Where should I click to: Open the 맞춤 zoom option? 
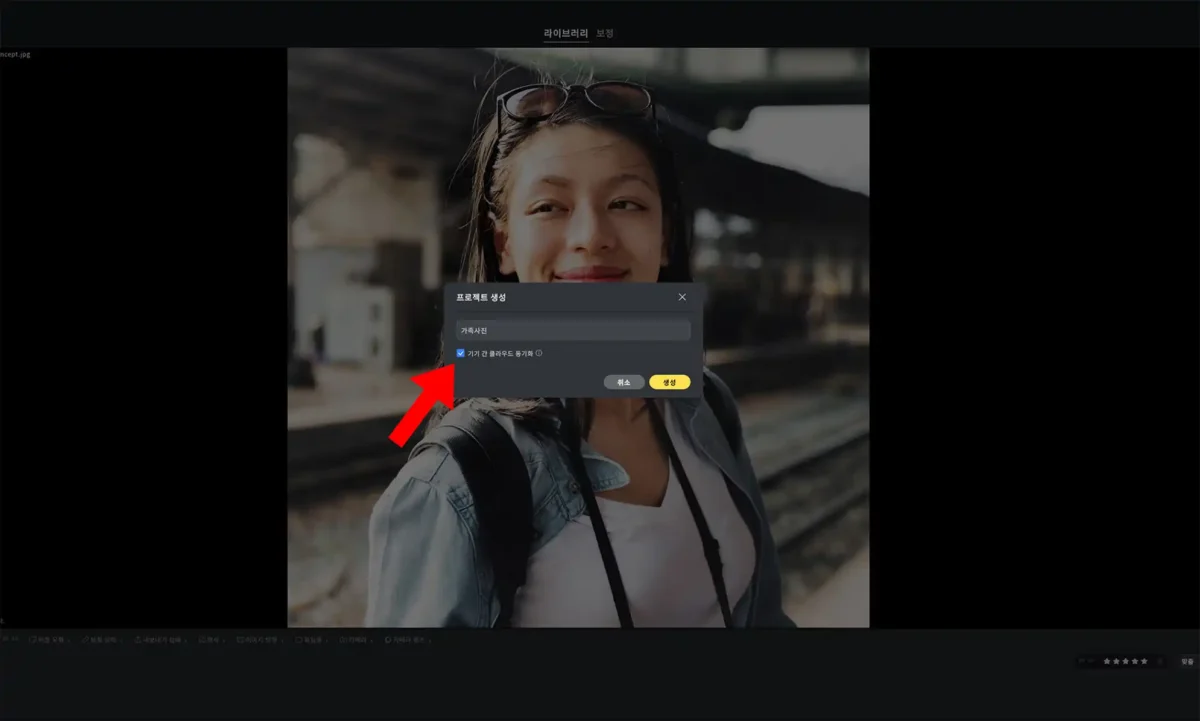click(1187, 661)
